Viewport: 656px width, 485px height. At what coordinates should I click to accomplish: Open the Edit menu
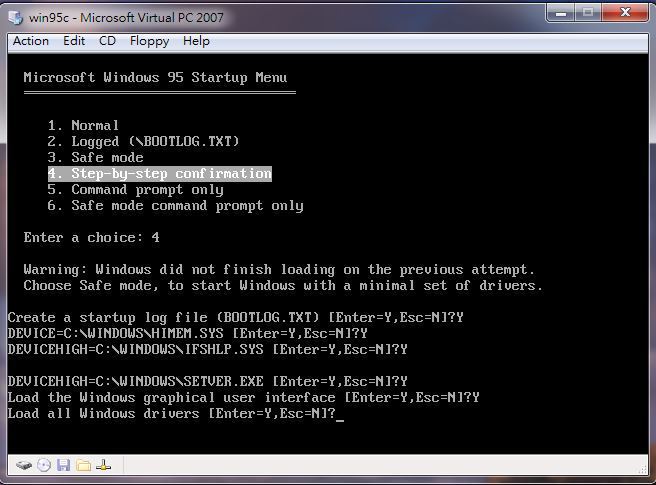(74, 41)
